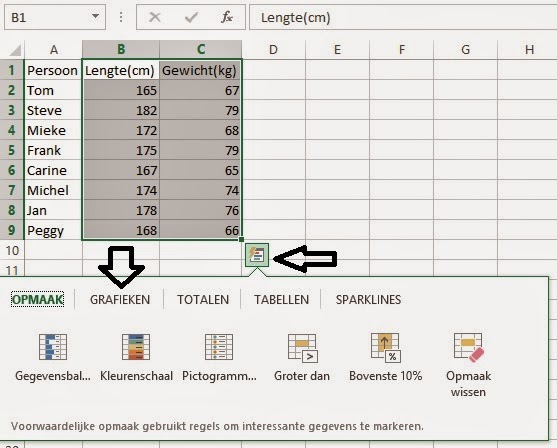Click Steve's weight cell 79

point(201,110)
